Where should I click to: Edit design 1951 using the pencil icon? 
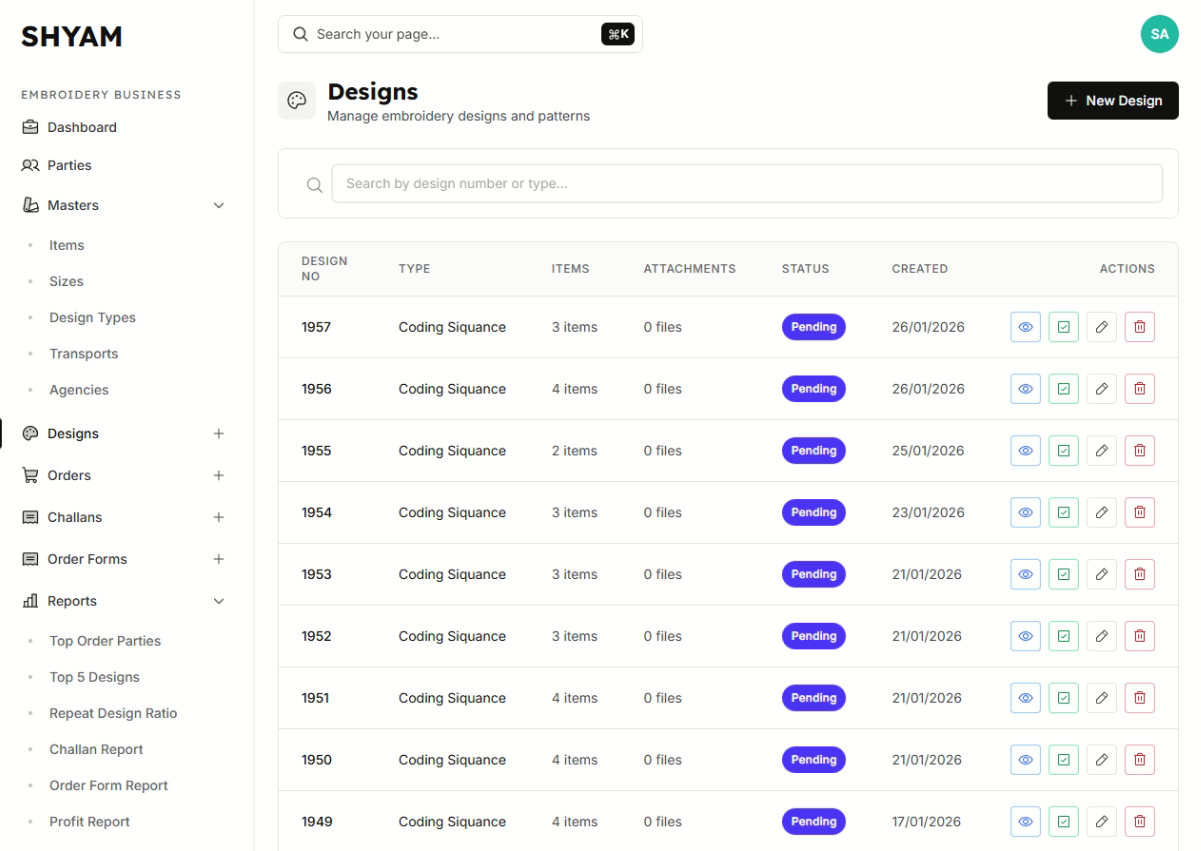[x=1101, y=698]
